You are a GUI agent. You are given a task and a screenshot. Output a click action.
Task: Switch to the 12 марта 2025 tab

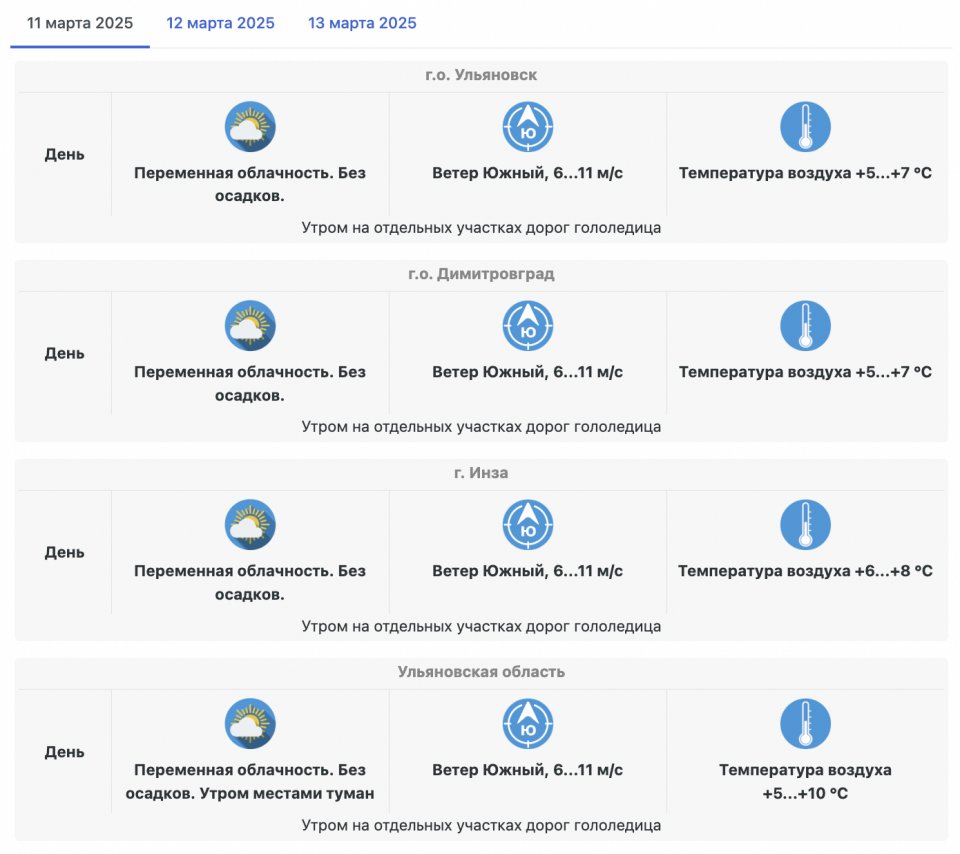click(x=220, y=23)
